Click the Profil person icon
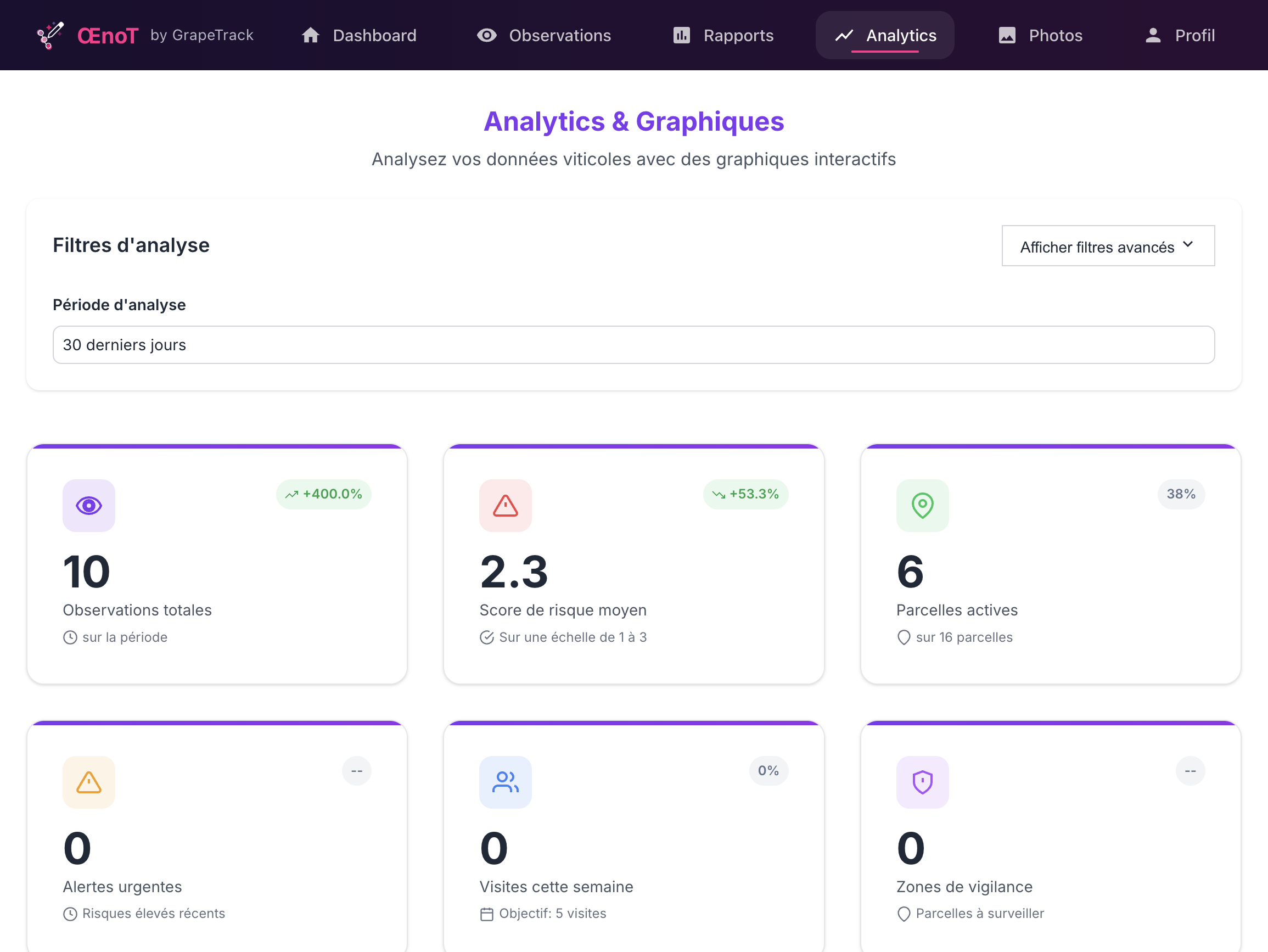 [1153, 36]
